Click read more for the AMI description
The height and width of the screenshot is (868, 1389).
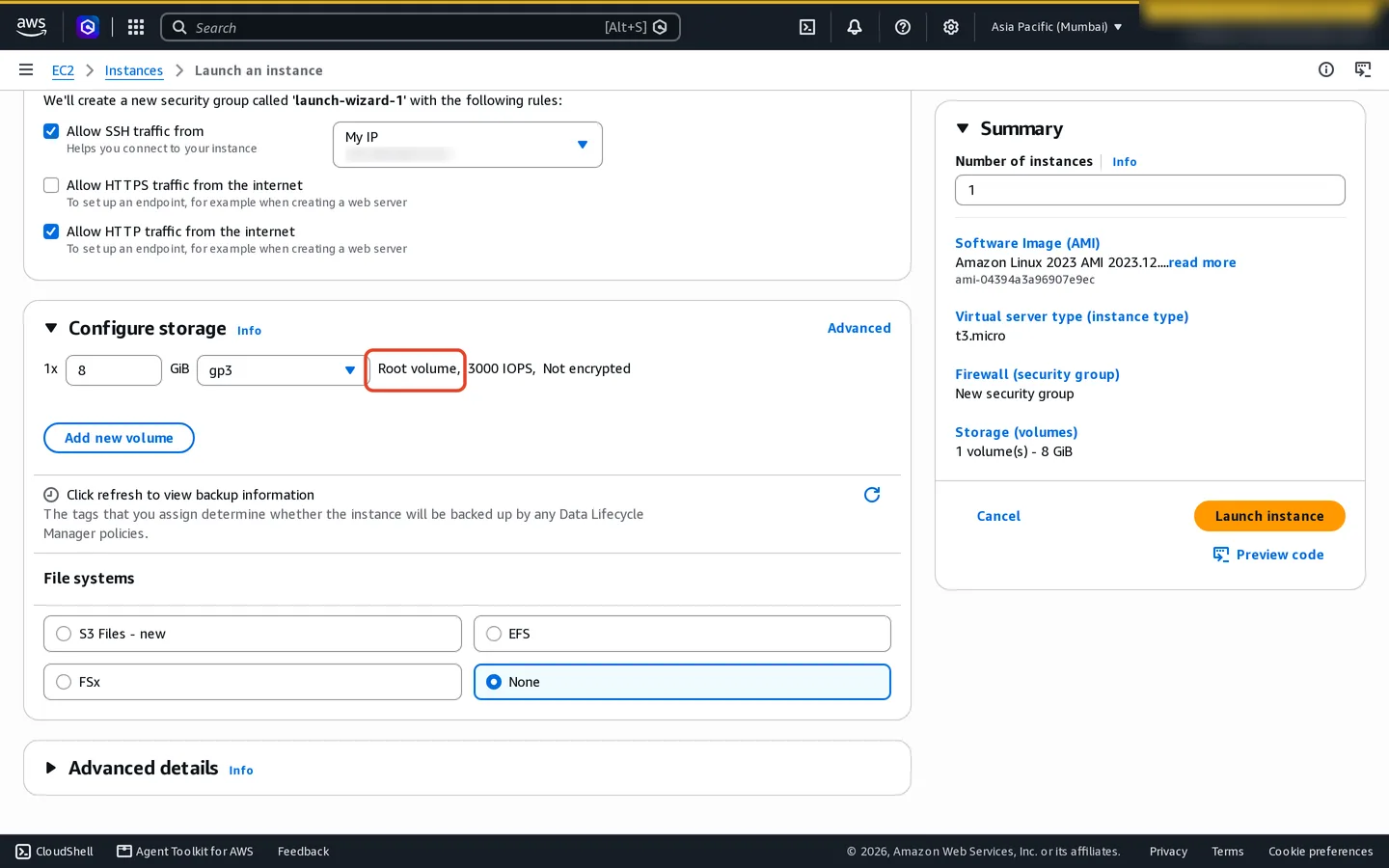click(1202, 262)
